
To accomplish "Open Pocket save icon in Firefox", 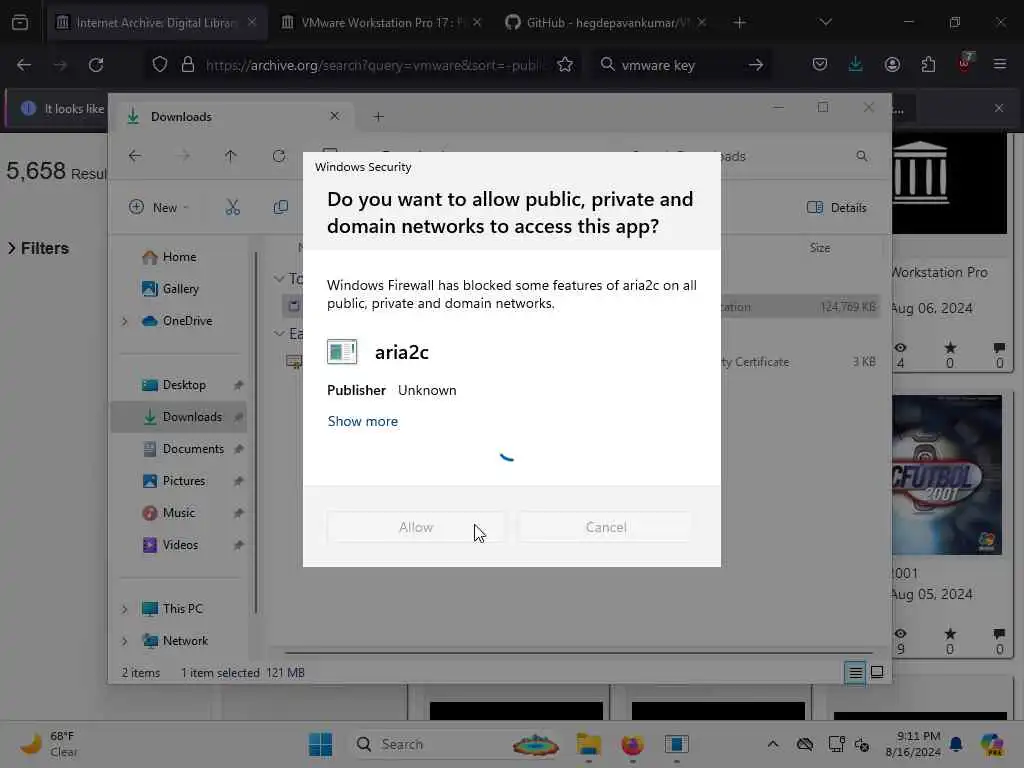I will 820,65.
